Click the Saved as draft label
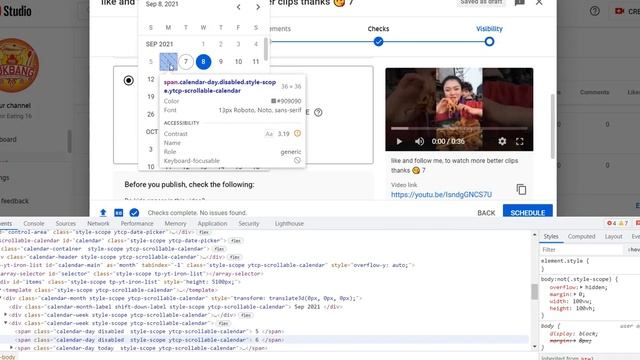The width and height of the screenshot is (640, 360). tap(481, 2)
